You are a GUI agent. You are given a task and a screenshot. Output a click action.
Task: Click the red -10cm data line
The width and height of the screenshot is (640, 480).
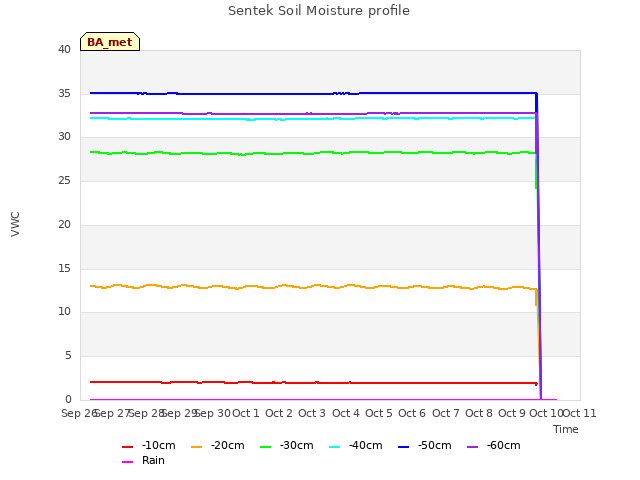286,383
